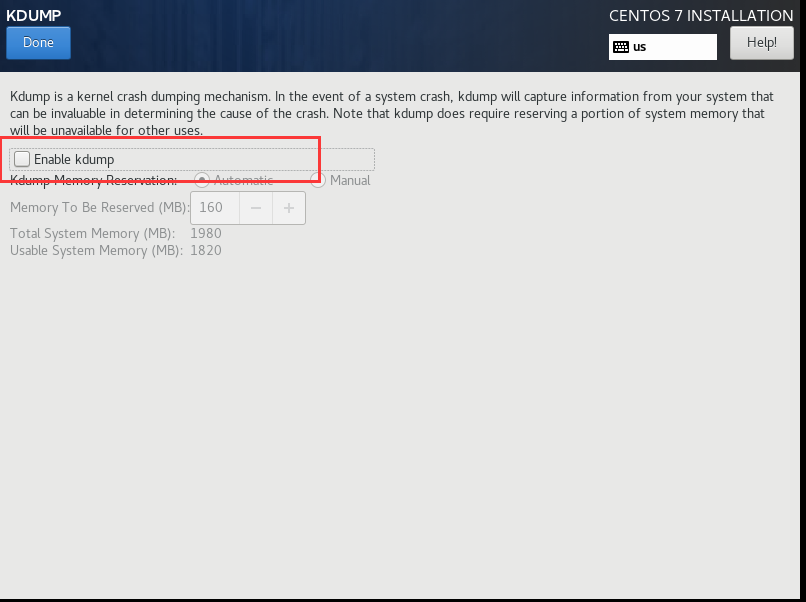
Task: Click the kdump description paragraph
Action: click(392, 114)
